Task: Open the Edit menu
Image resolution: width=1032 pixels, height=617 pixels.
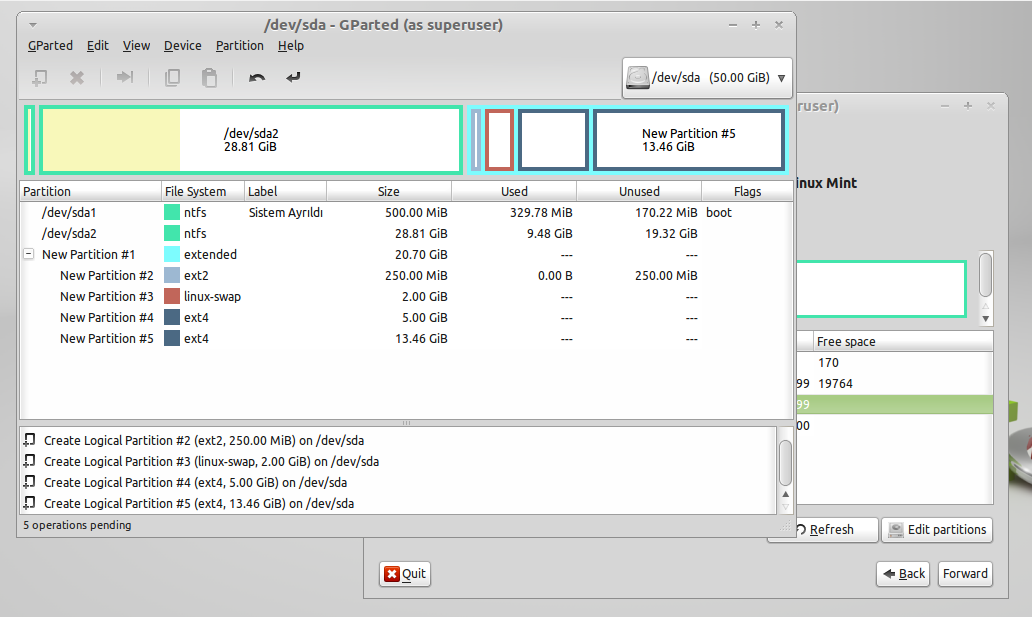Action: click(x=97, y=45)
